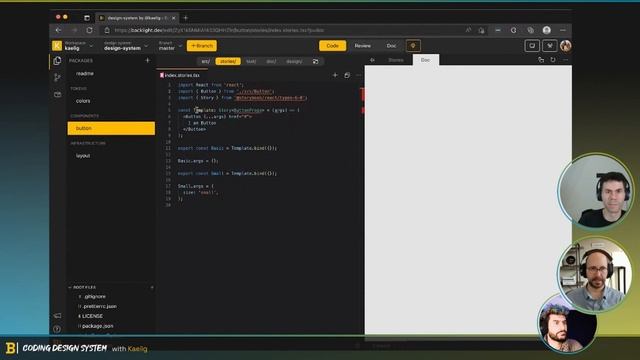Select the test/ folder tab
The width and height of the screenshot is (640, 360).
click(x=251, y=61)
